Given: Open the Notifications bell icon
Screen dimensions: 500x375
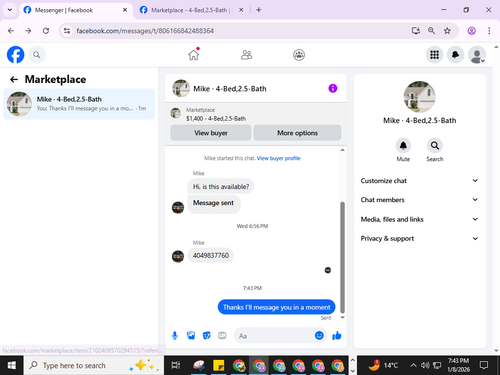Looking at the screenshot, I should pos(456,55).
